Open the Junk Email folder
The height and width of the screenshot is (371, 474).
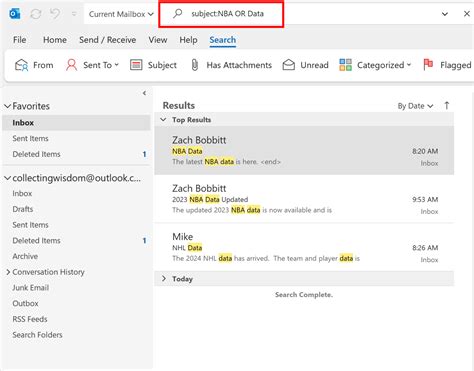(31, 288)
